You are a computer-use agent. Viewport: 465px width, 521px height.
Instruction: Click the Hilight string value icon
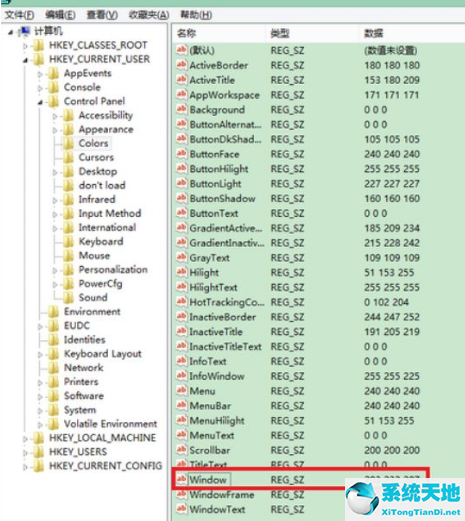181,272
